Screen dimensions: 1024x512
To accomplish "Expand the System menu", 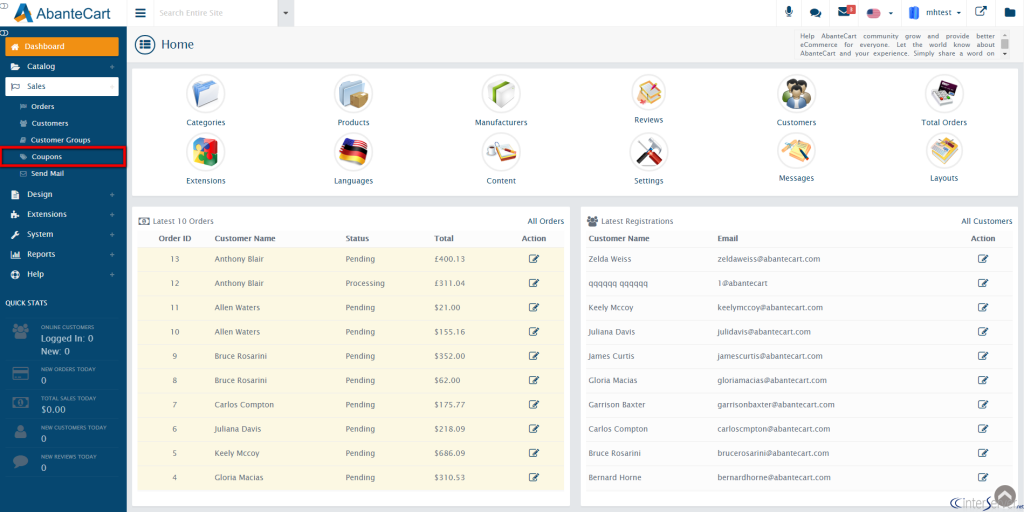I will pyautogui.click(x=62, y=234).
